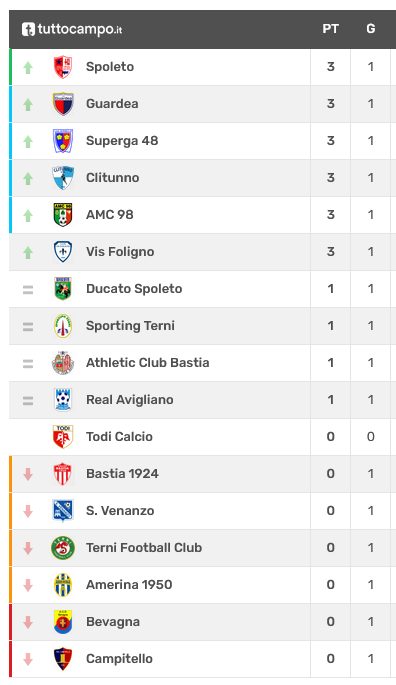Open Athletic Club Bastia team link
Viewport: 396px width, 685px height.
point(147,363)
